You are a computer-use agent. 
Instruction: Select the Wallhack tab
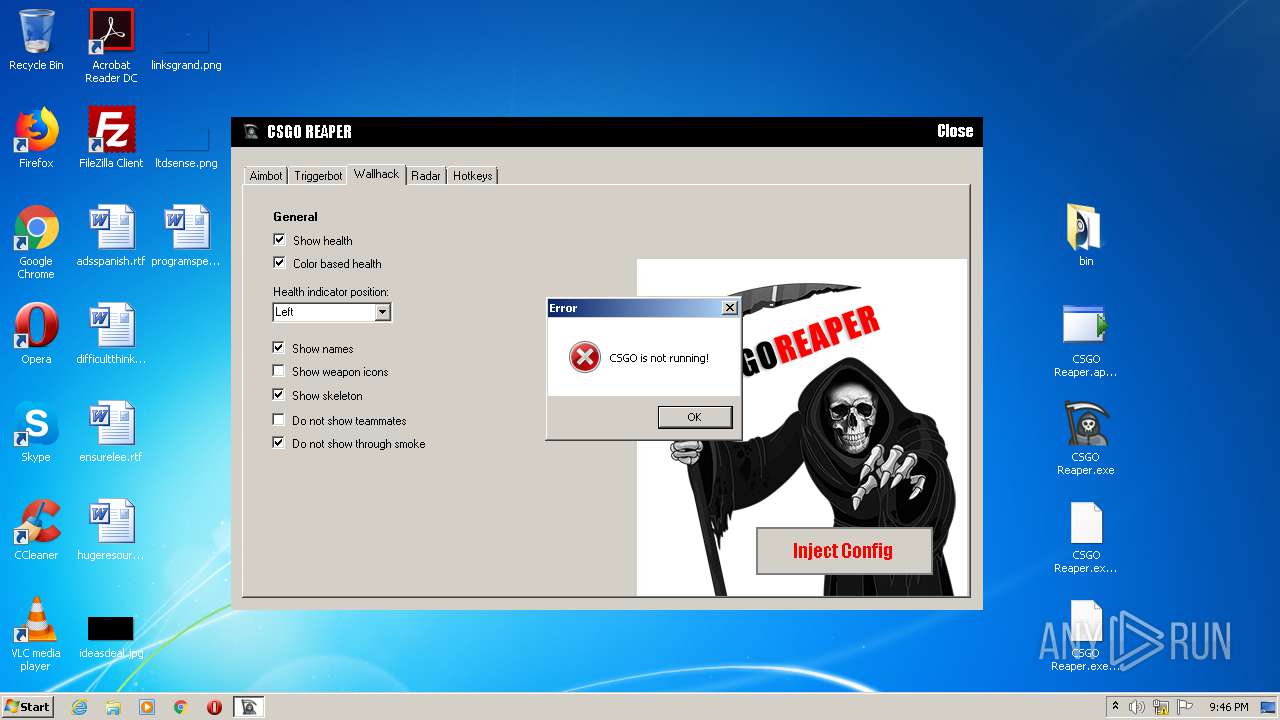(x=376, y=174)
